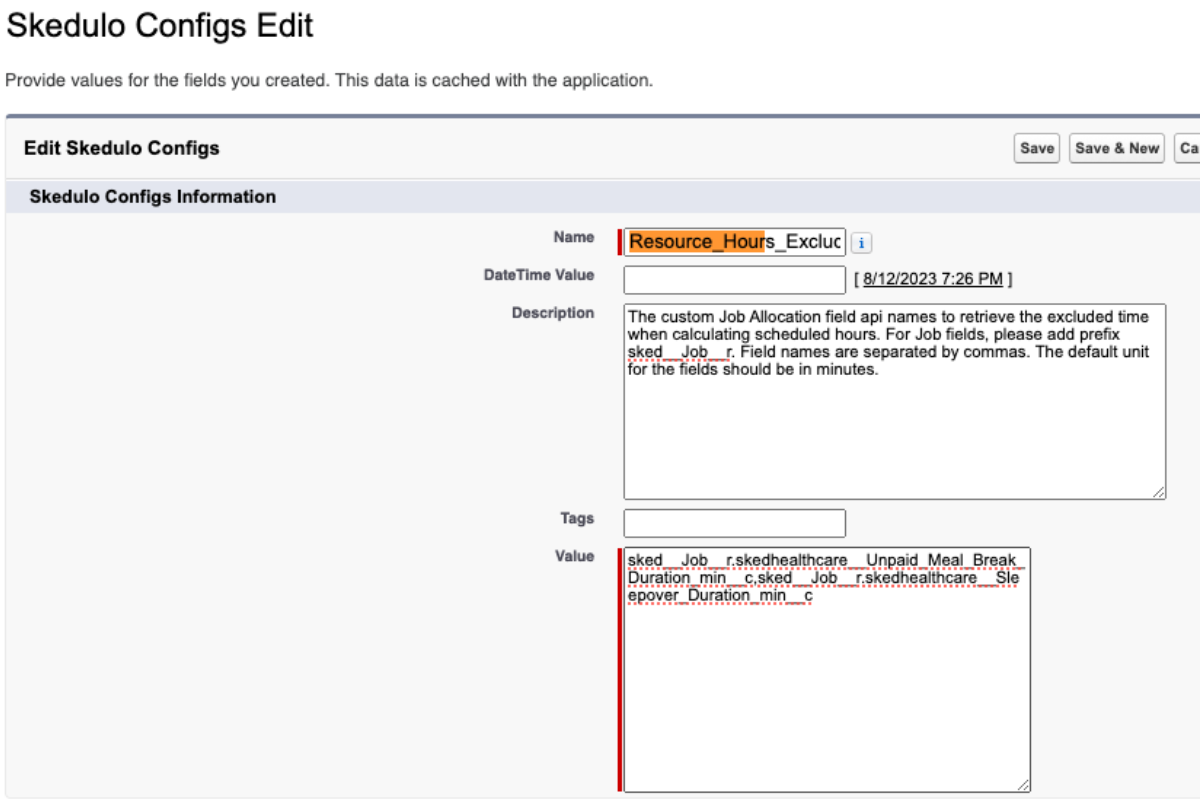Click the DateTime Value label
Viewport: 1201px width, 807px height.
click(539, 275)
